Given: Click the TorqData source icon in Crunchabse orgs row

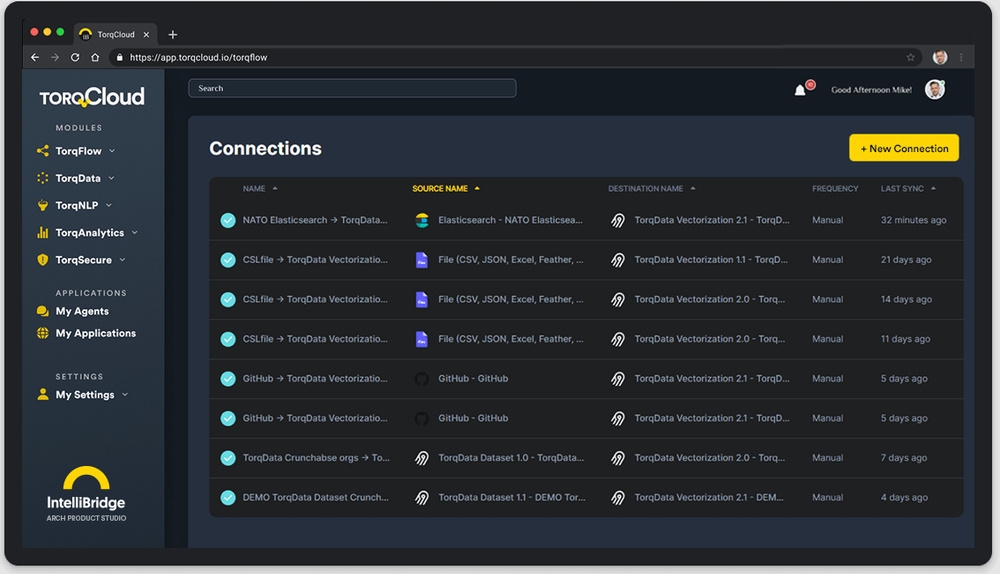Looking at the screenshot, I should tap(422, 458).
